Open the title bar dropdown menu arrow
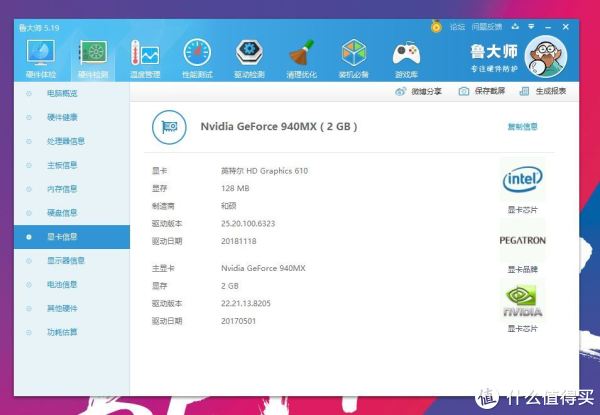Image resolution: width=600 pixels, height=415 pixels. click(x=531, y=26)
